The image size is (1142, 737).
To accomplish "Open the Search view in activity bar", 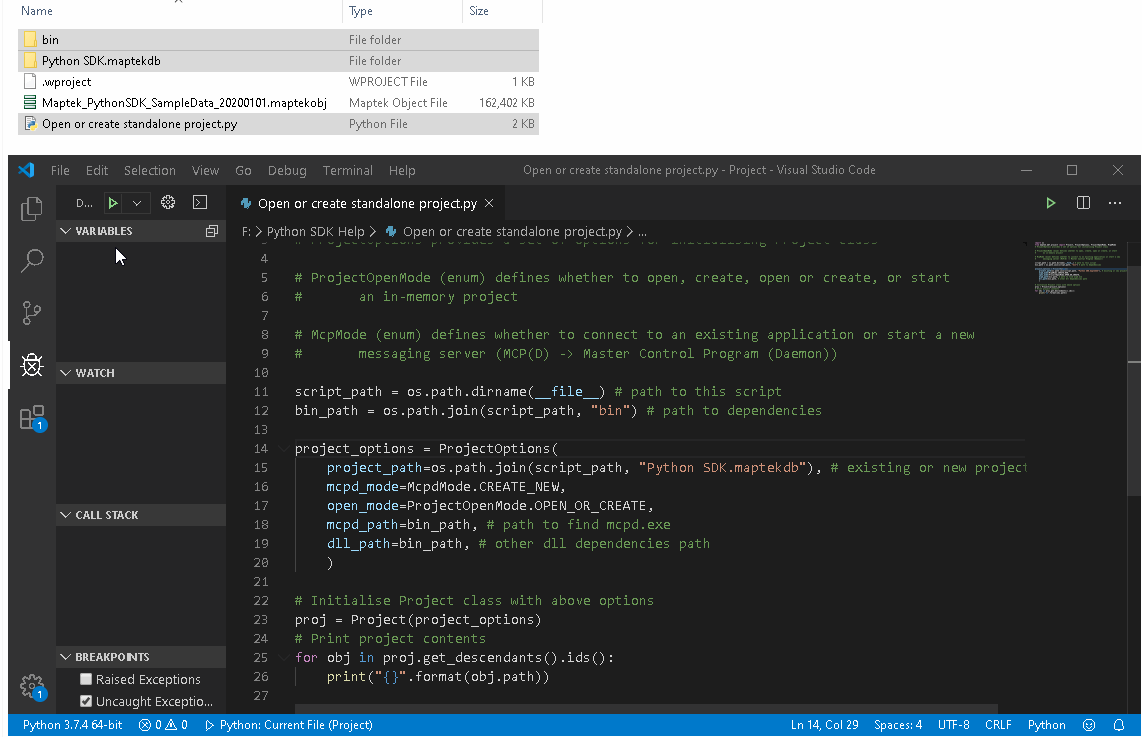I will pos(31,261).
